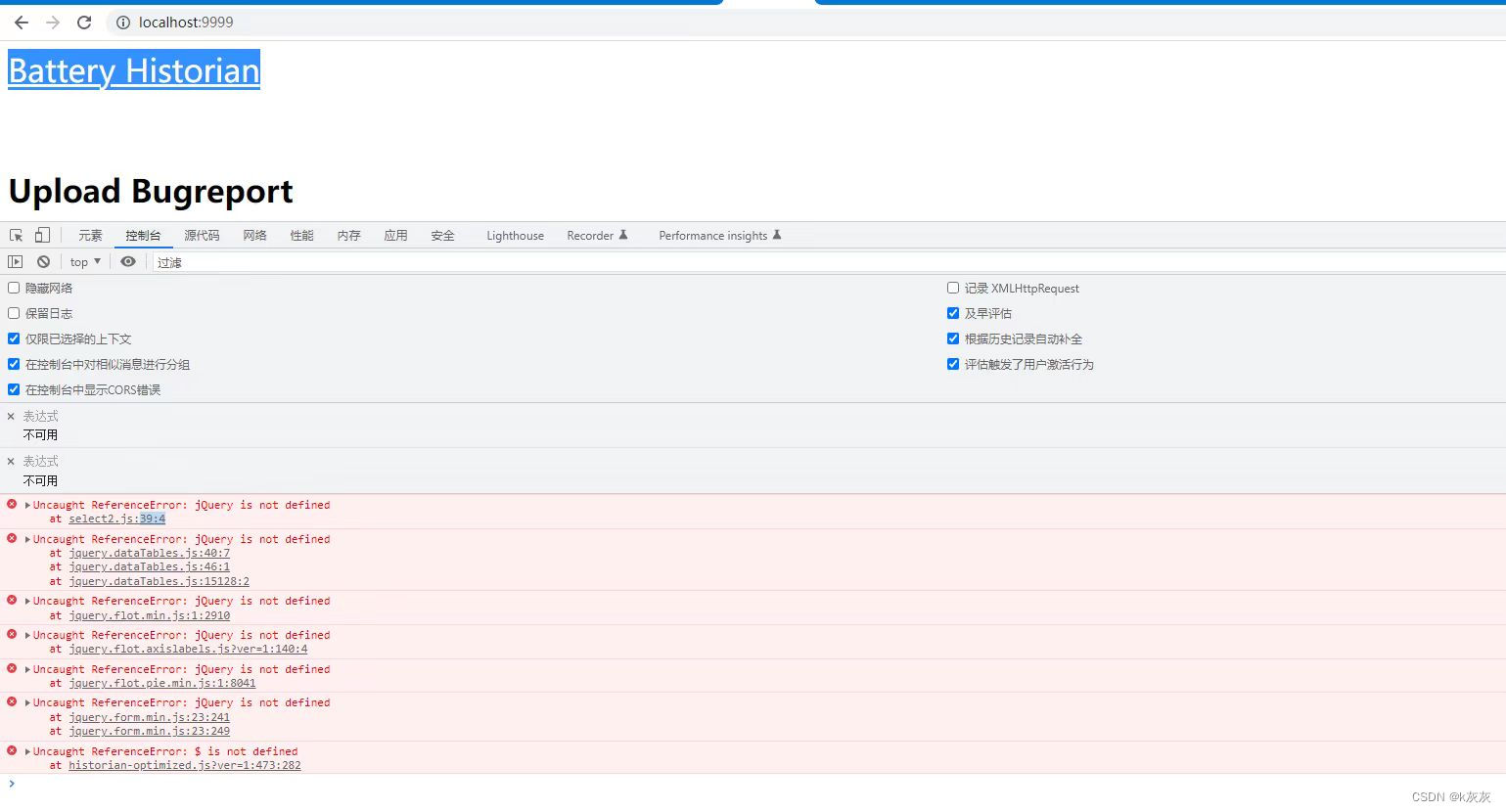The image size is (1506, 812).
Task: Check the 记录 XMLHttpRequest option
Action: click(x=953, y=287)
